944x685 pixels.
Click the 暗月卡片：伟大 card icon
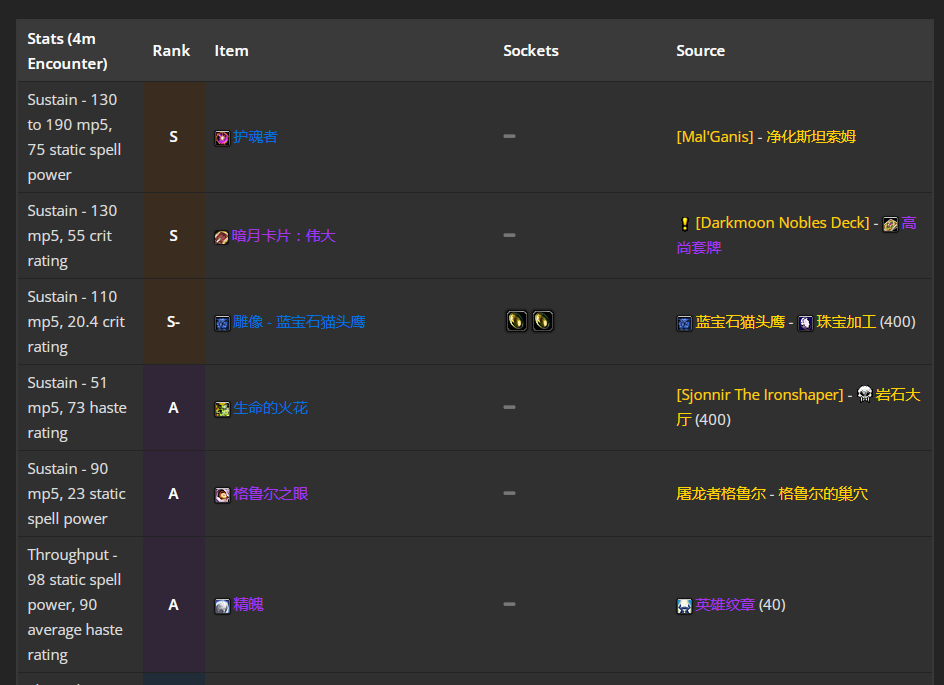click(222, 237)
